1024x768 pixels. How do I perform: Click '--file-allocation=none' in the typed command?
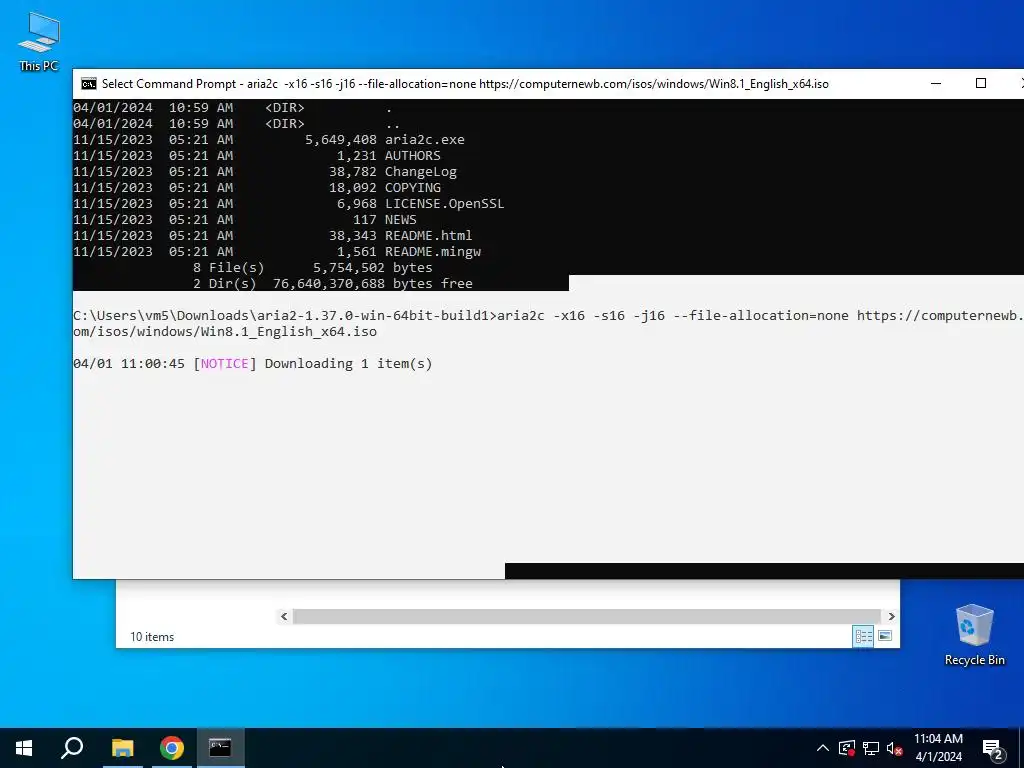[761, 315]
